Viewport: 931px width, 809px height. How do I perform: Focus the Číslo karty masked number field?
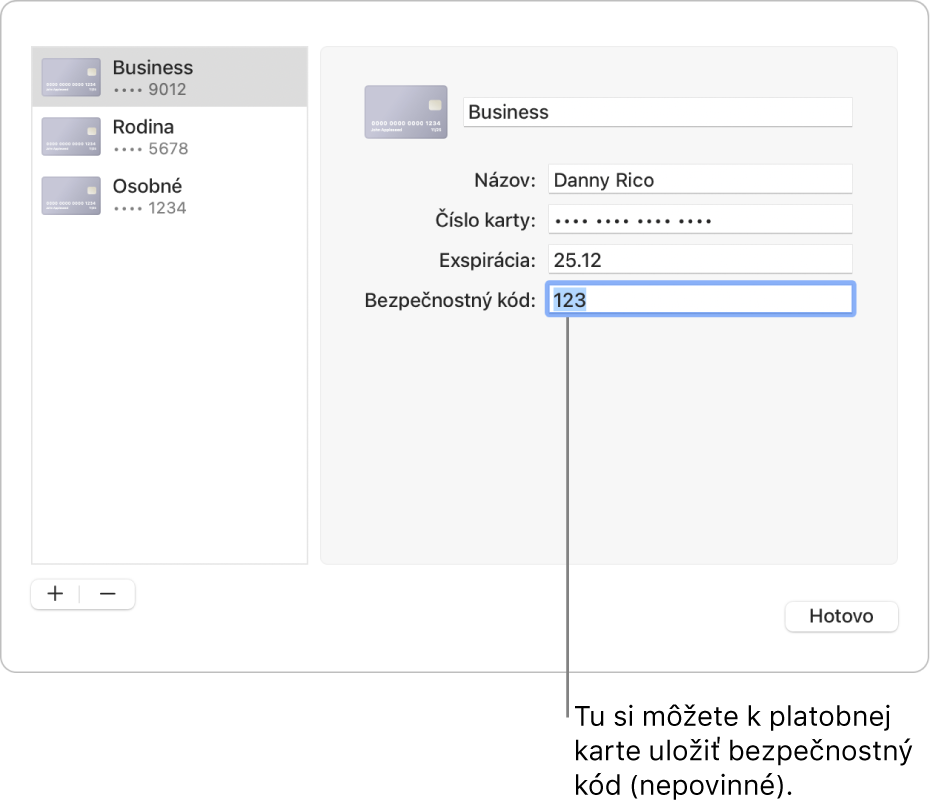(699, 220)
